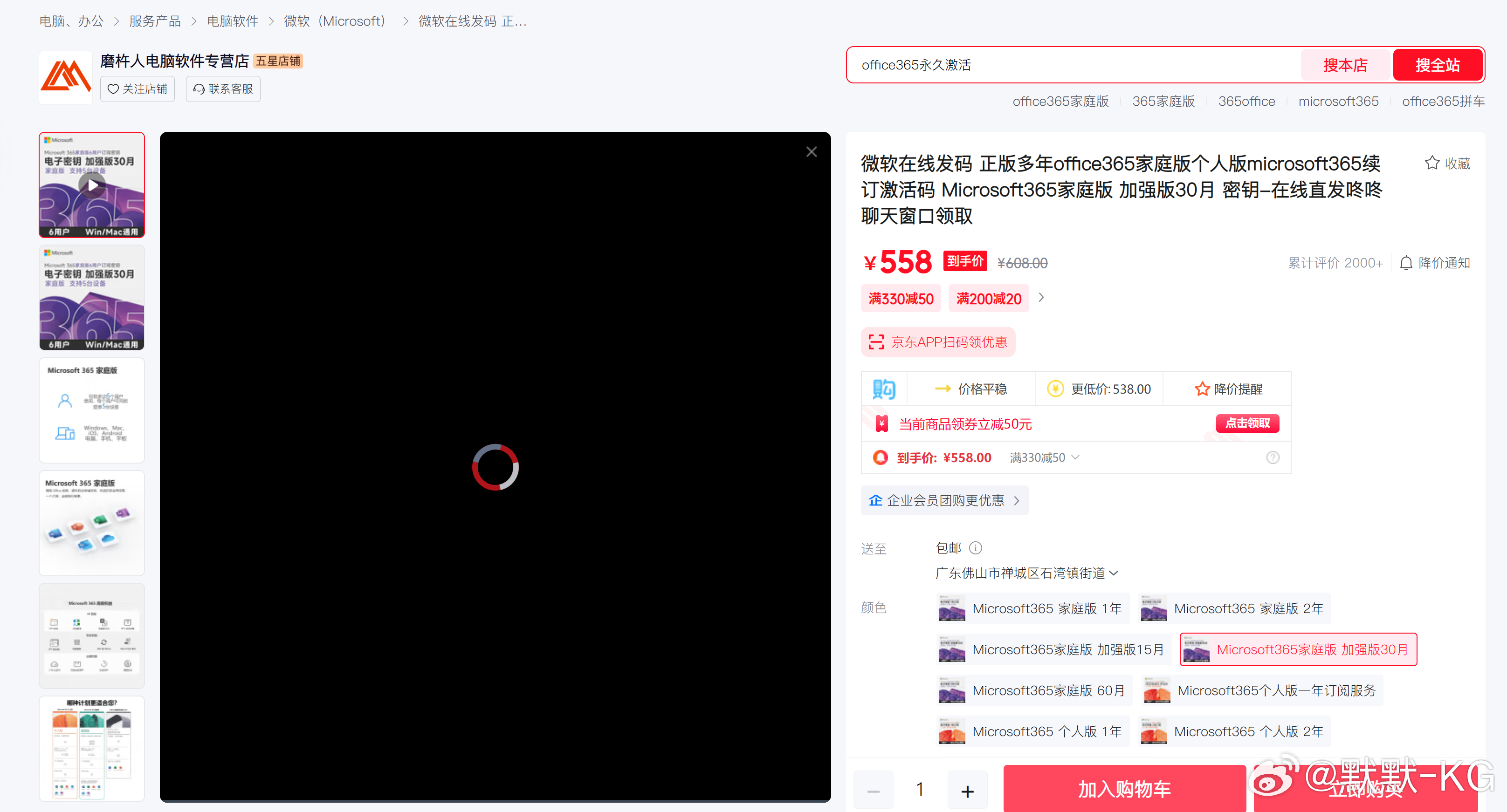This screenshot has width=1507, height=812.
Task: Search the whole site with 搜全站
Action: tap(1438, 65)
